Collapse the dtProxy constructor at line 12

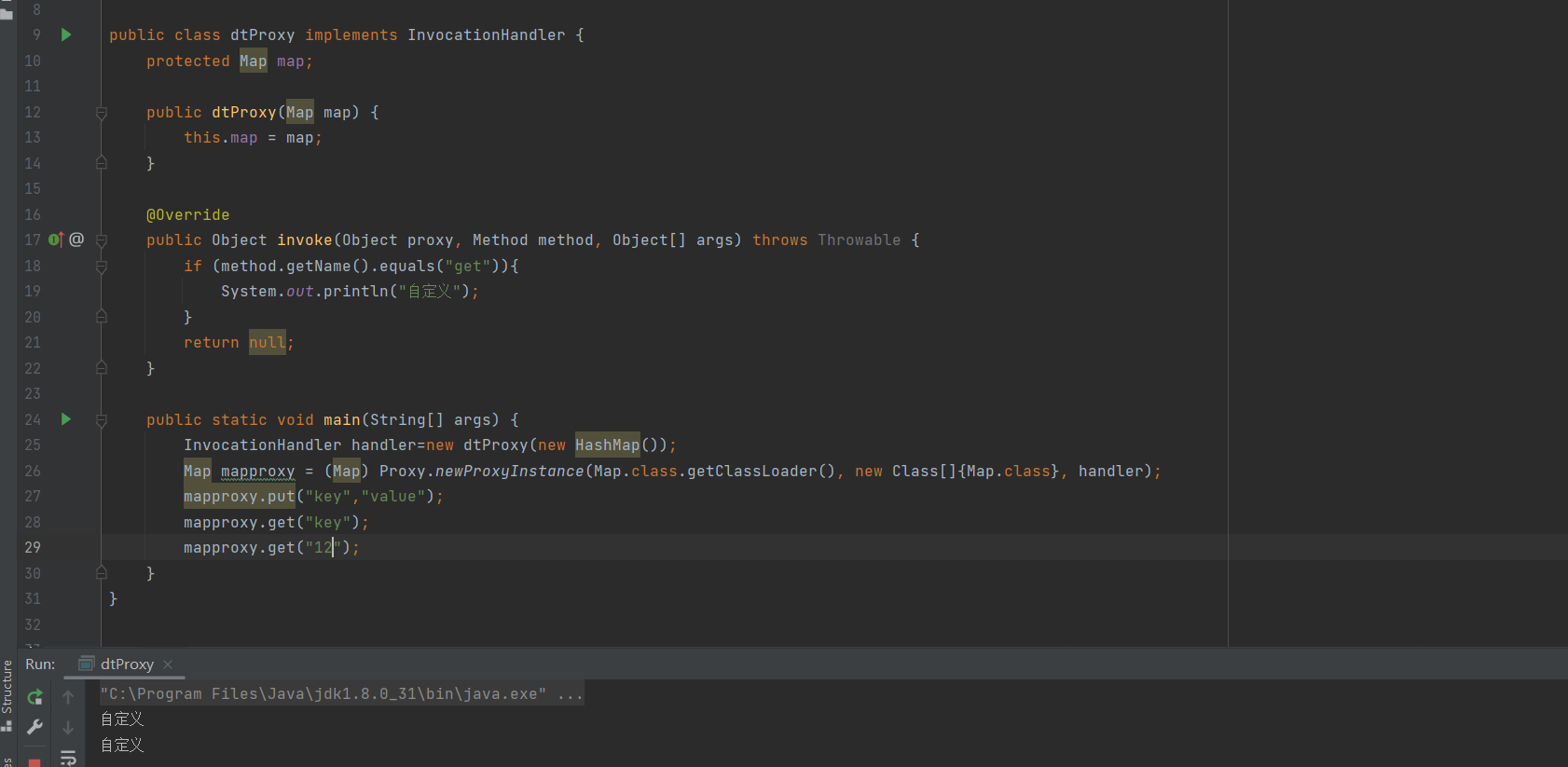[x=102, y=113]
